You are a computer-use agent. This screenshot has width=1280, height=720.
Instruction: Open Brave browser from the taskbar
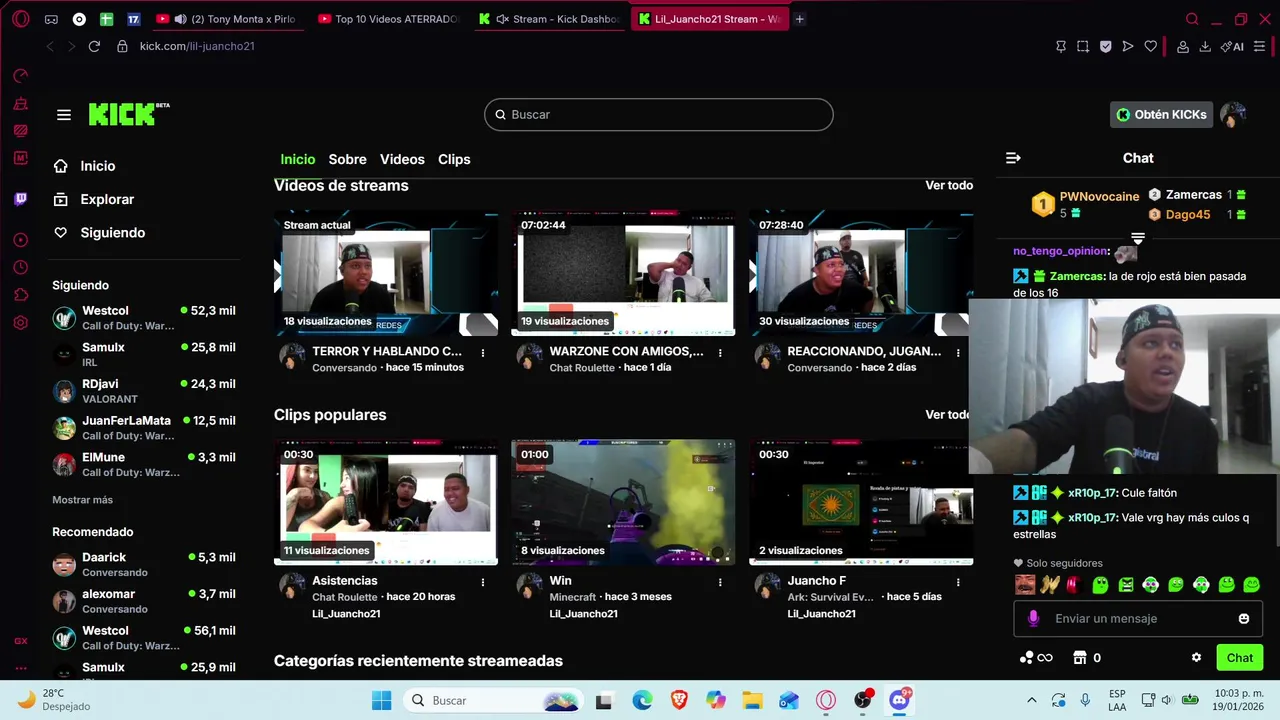[679, 700]
